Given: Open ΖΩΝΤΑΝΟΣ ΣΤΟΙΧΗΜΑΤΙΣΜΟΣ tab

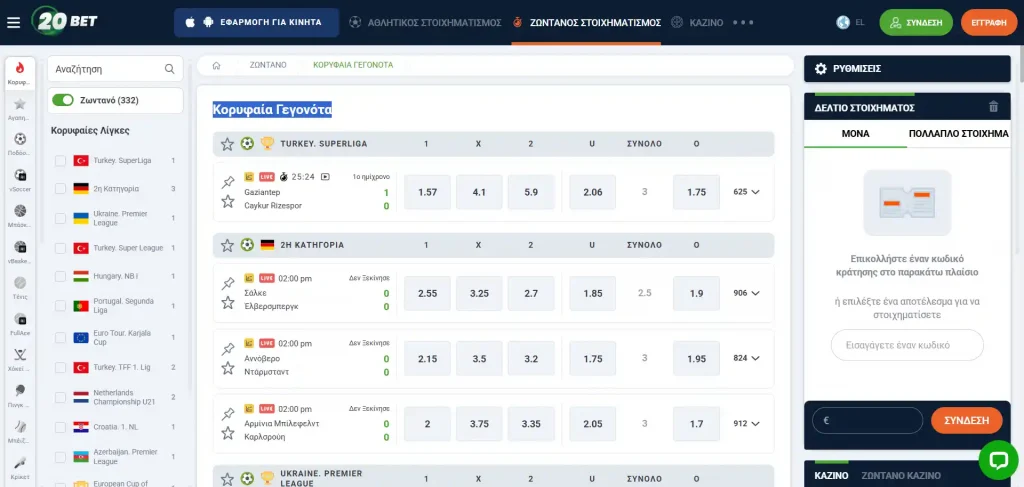Looking at the screenshot, I should pyautogui.click(x=586, y=22).
